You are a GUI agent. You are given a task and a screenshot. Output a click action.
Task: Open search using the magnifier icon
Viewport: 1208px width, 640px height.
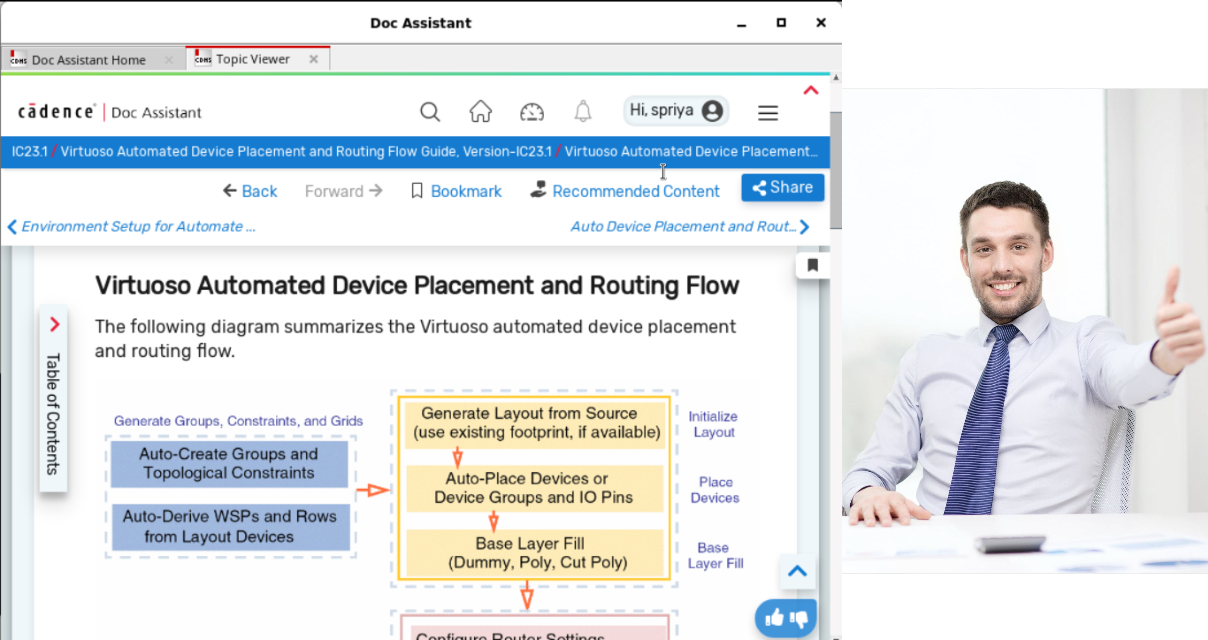point(430,111)
